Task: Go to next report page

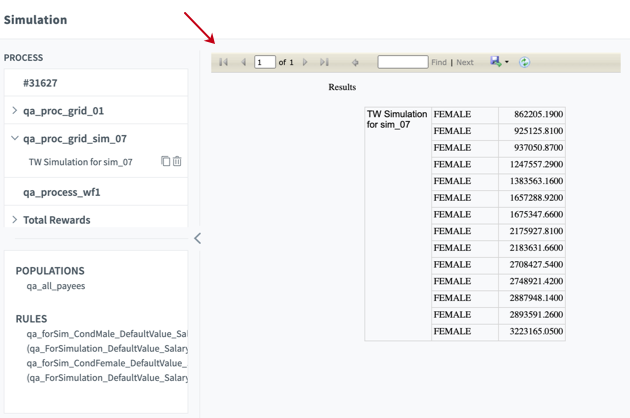Action: tap(305, 62)
